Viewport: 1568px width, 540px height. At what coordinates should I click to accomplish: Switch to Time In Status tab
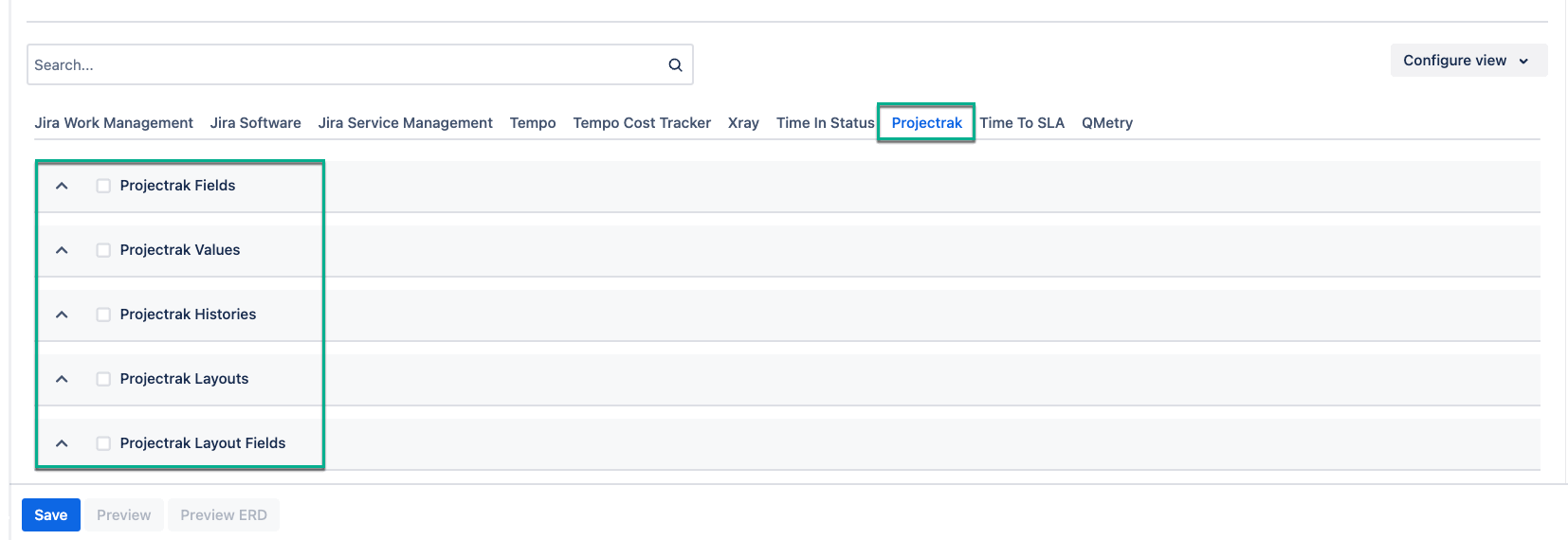click(826, 123)
